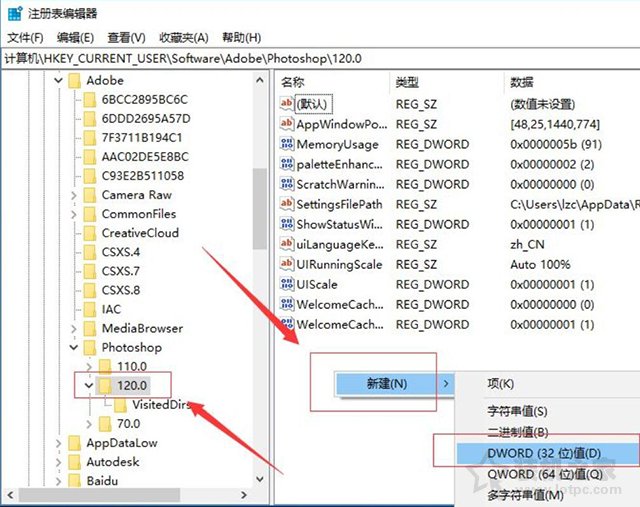Select the AAC02DE5E8BC key

pyautogui.click(x=145, y=157)
